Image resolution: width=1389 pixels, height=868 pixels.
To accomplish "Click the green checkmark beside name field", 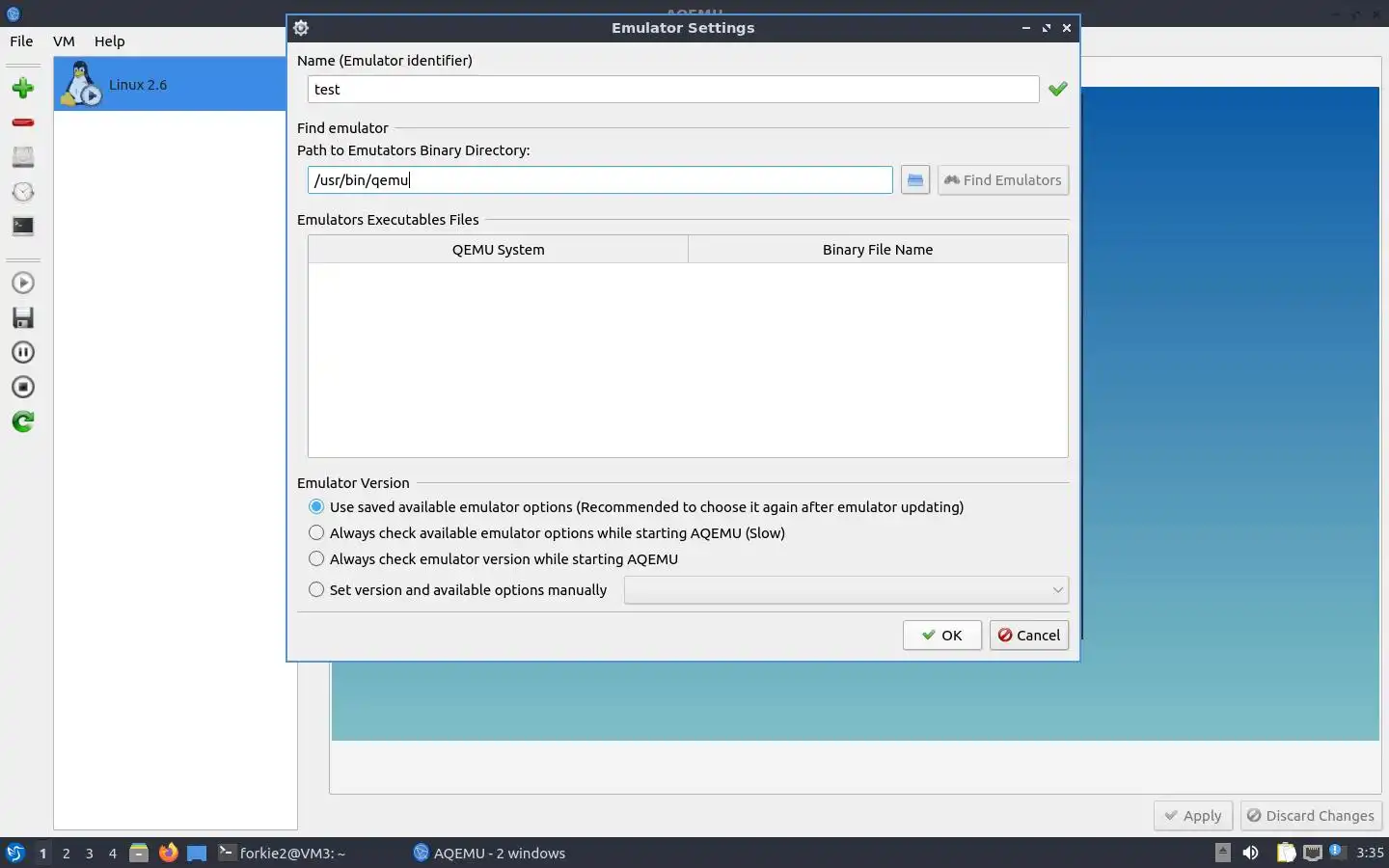I will tap(1058, 89).
